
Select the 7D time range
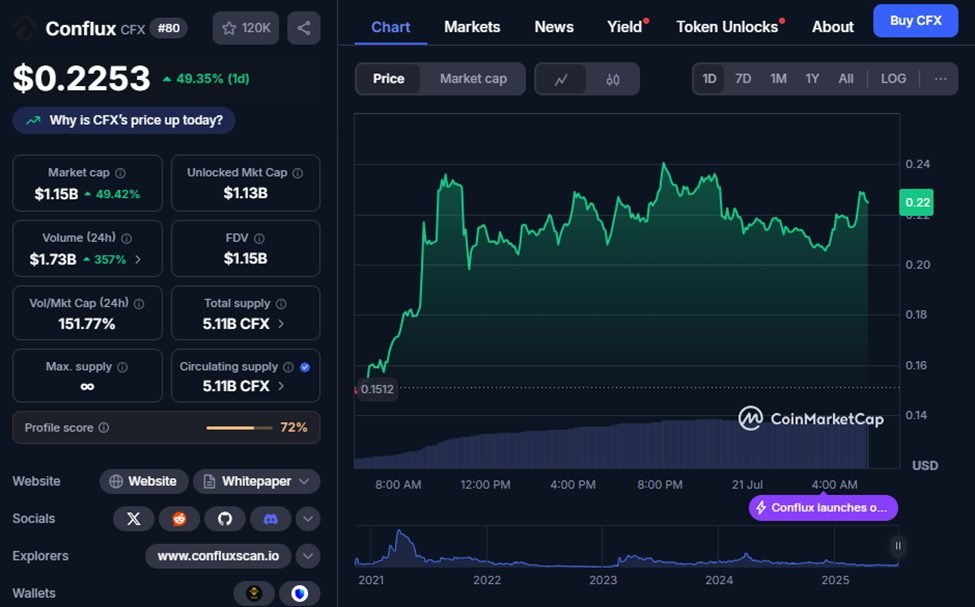point(743,79)
